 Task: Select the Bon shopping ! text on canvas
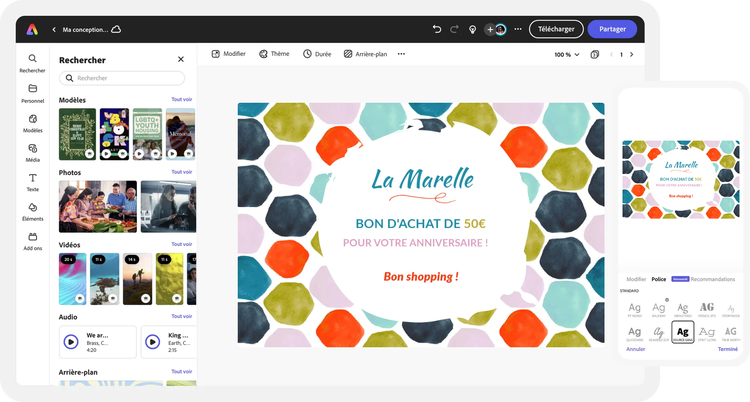pos(421,277)
